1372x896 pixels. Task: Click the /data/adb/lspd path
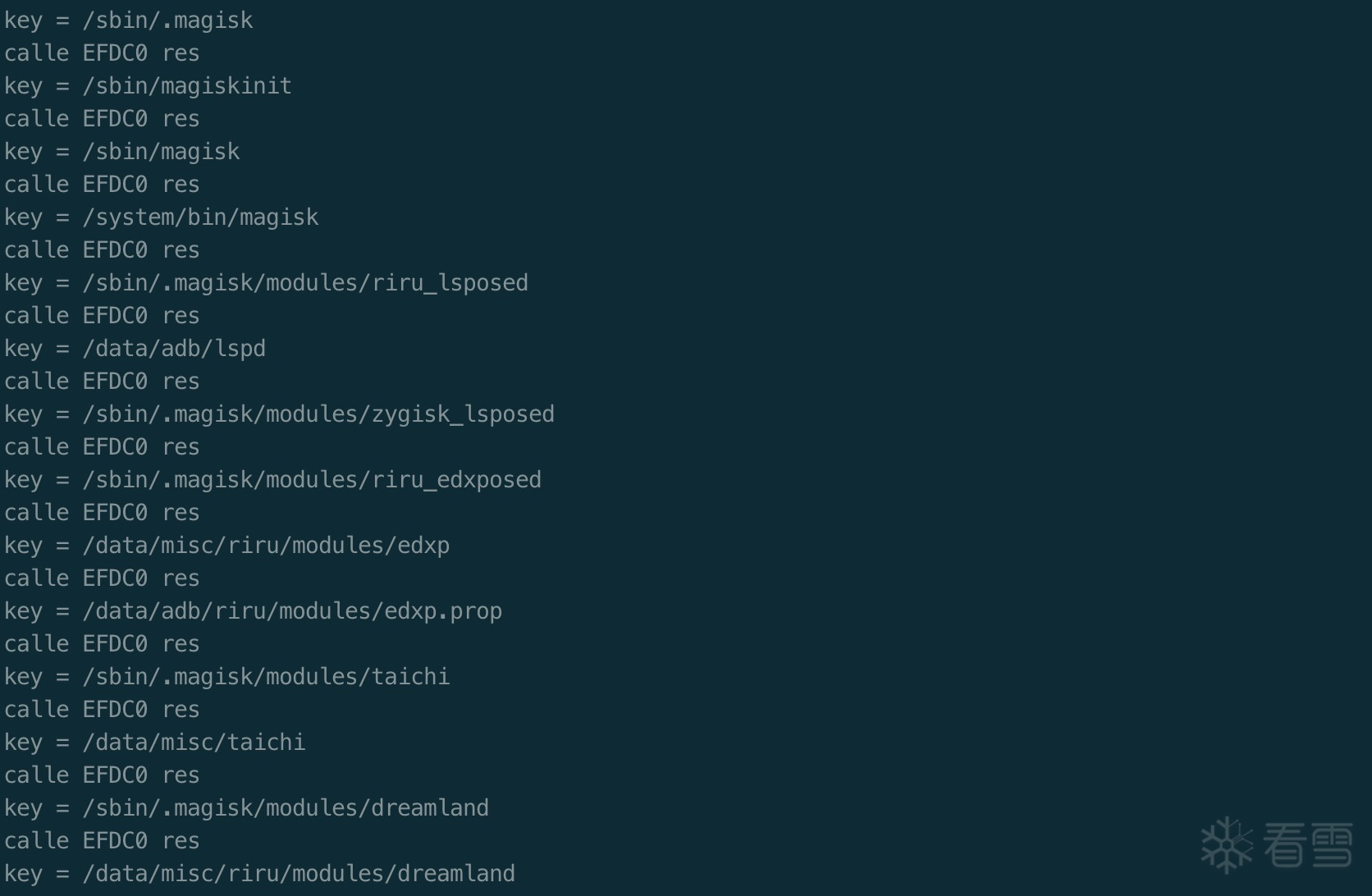pyautogui.click(x=174, y=349)
